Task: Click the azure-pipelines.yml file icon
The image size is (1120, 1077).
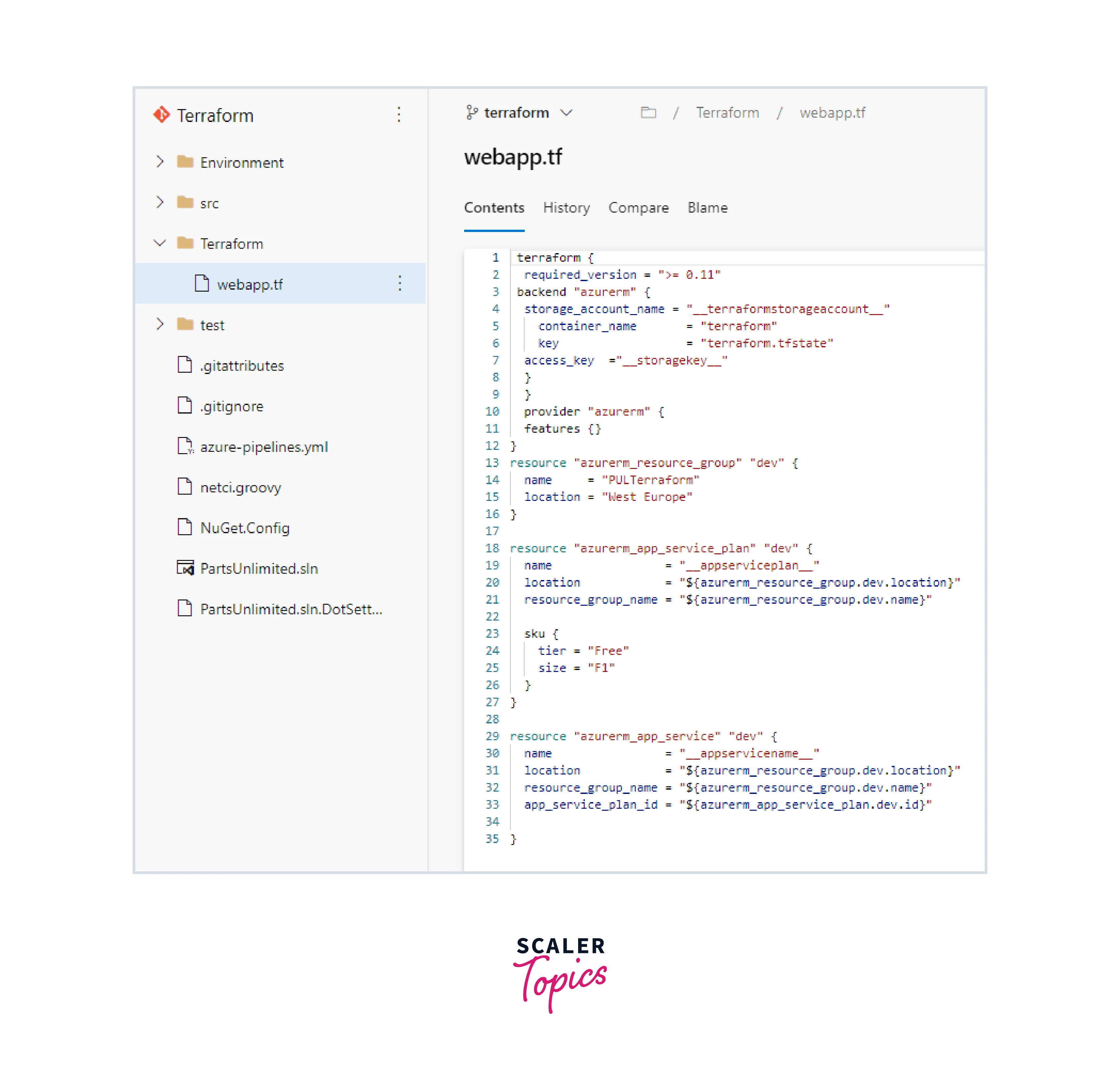Action: pos(184,446)
